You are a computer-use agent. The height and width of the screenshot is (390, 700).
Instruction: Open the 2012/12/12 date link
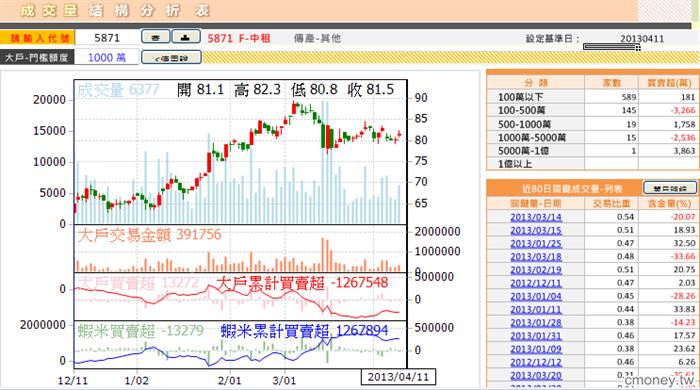click(x=536, y=362)
